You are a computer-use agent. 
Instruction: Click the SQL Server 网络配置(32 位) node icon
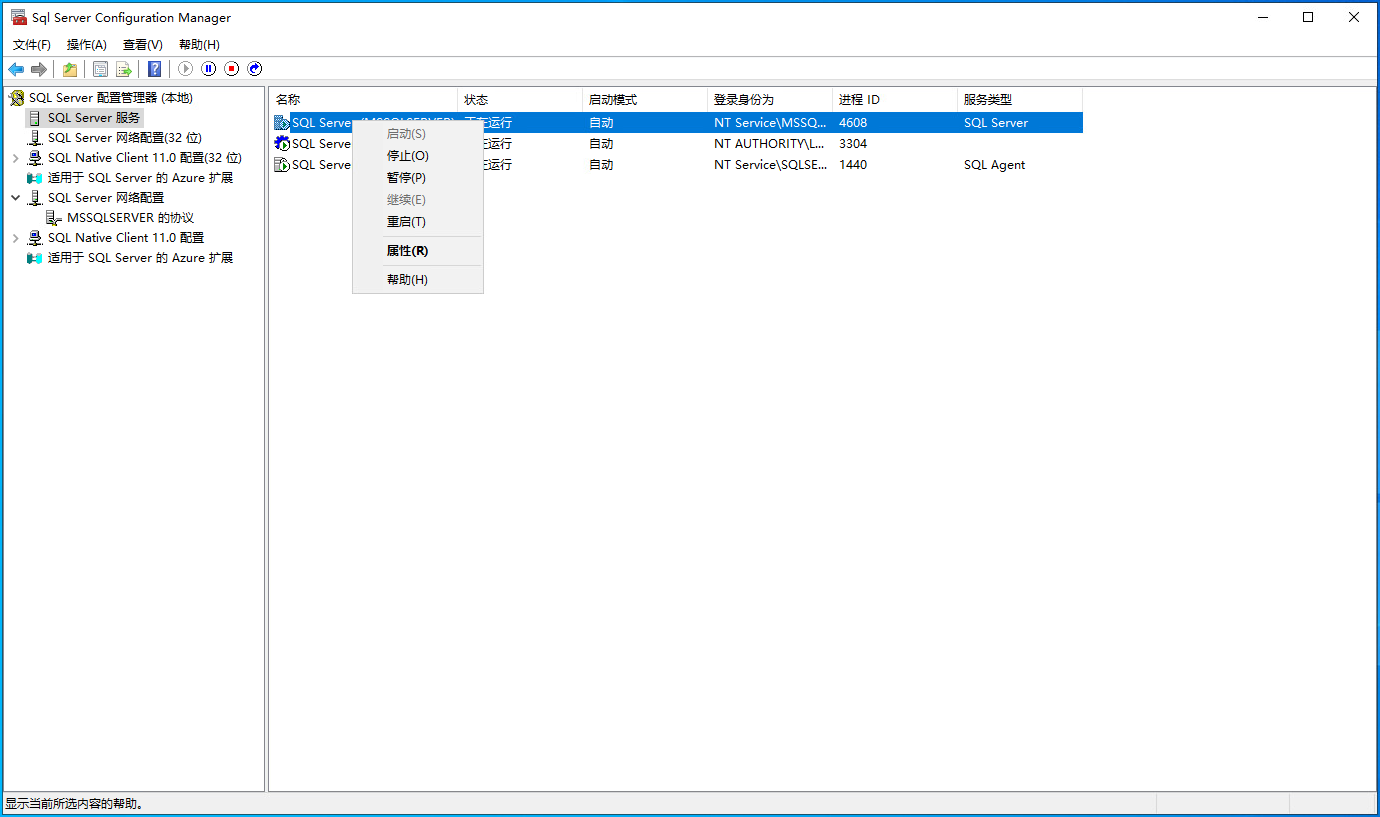coord(36,138)
